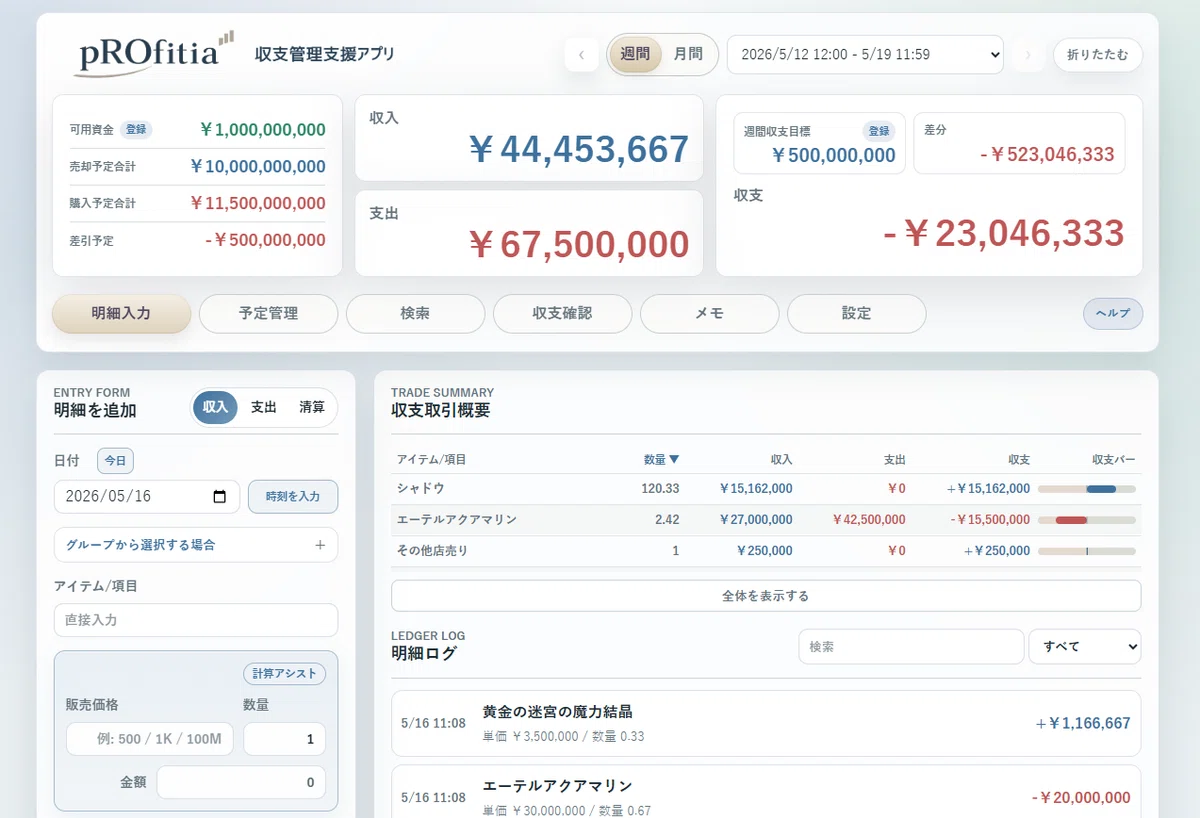Open the calendar picker icon in date field
Viewport: 1200px width, 818px height.
pos(220,497)
